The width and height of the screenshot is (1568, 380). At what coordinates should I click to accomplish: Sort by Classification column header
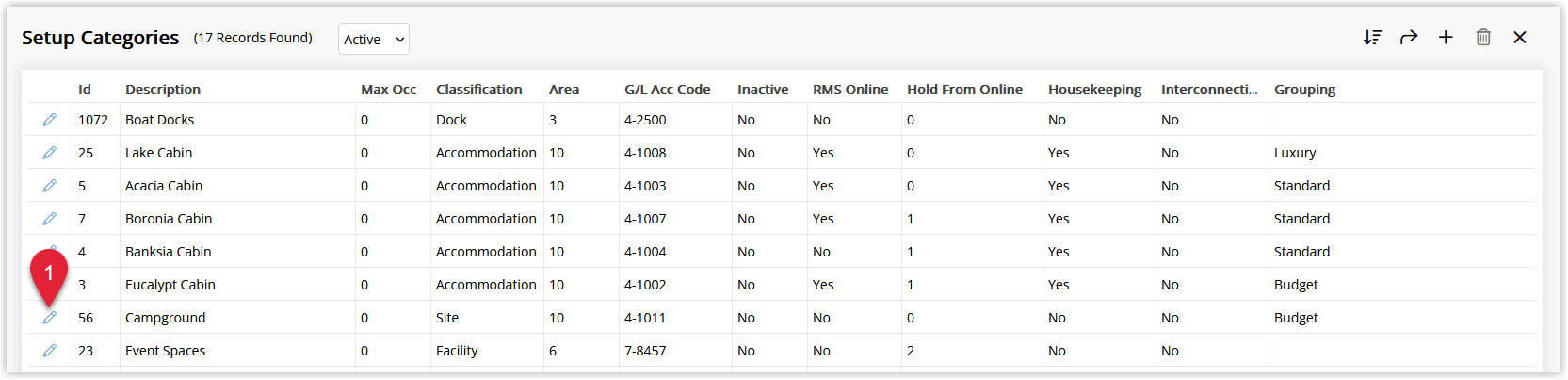point(478,90)
